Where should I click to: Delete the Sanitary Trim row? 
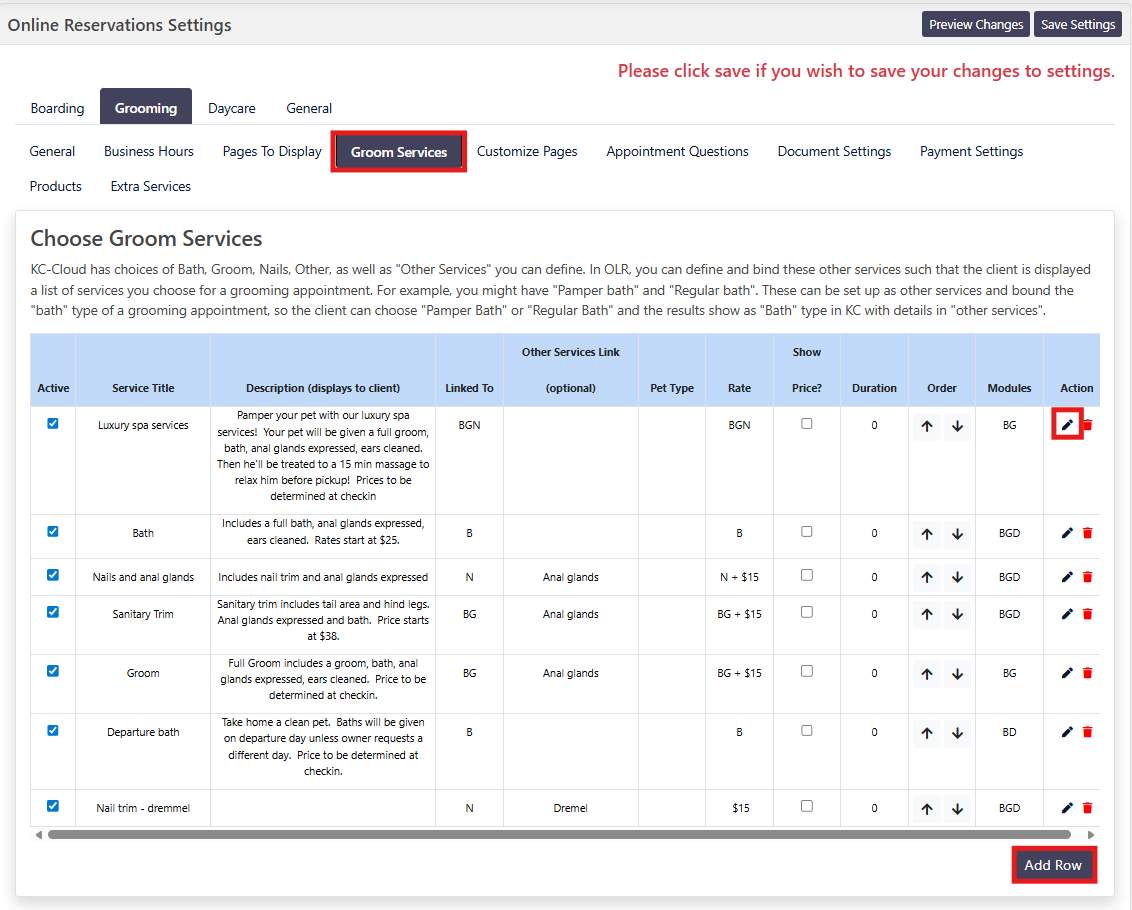point(1088,614)
